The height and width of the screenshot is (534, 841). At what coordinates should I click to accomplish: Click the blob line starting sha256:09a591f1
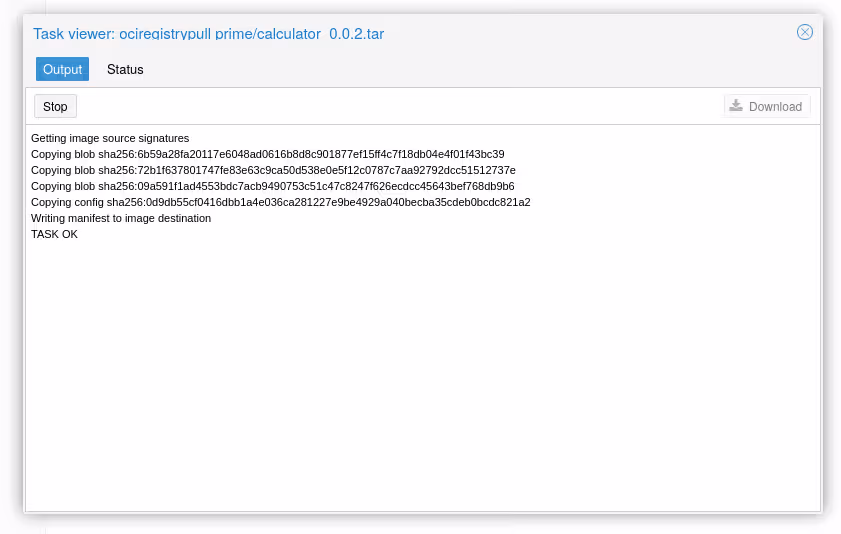coord(272,186)
